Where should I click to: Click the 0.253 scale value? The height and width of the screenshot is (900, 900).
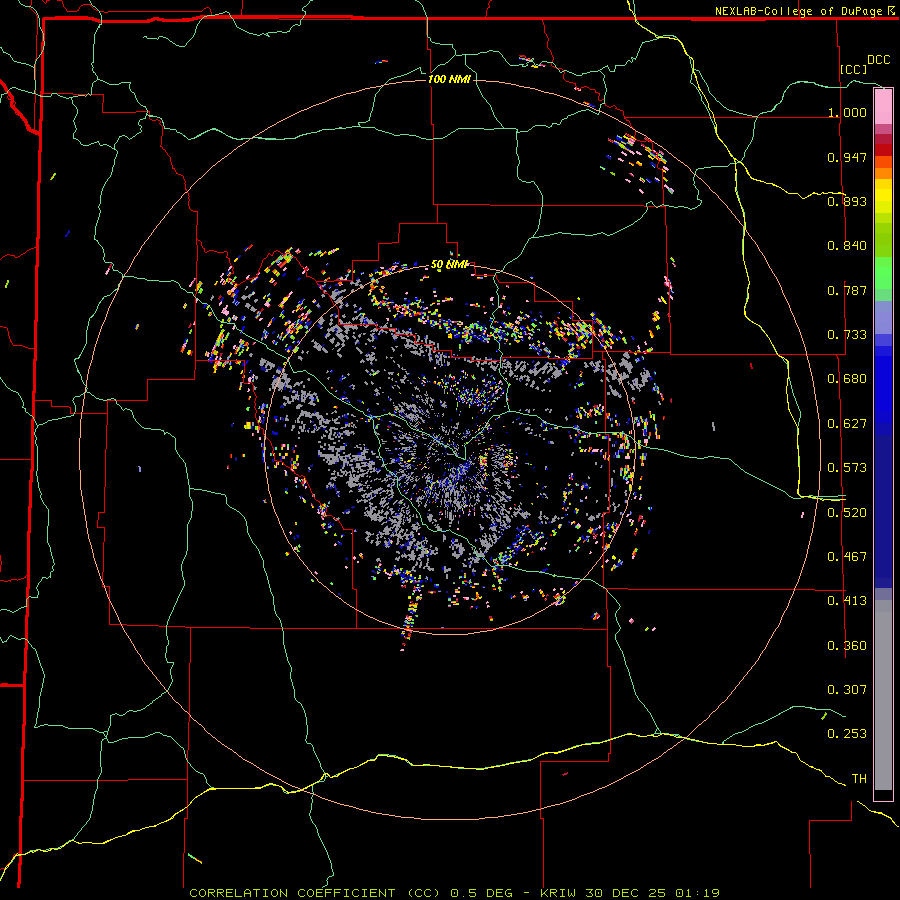pyautogui.click(x=847, y=734)
